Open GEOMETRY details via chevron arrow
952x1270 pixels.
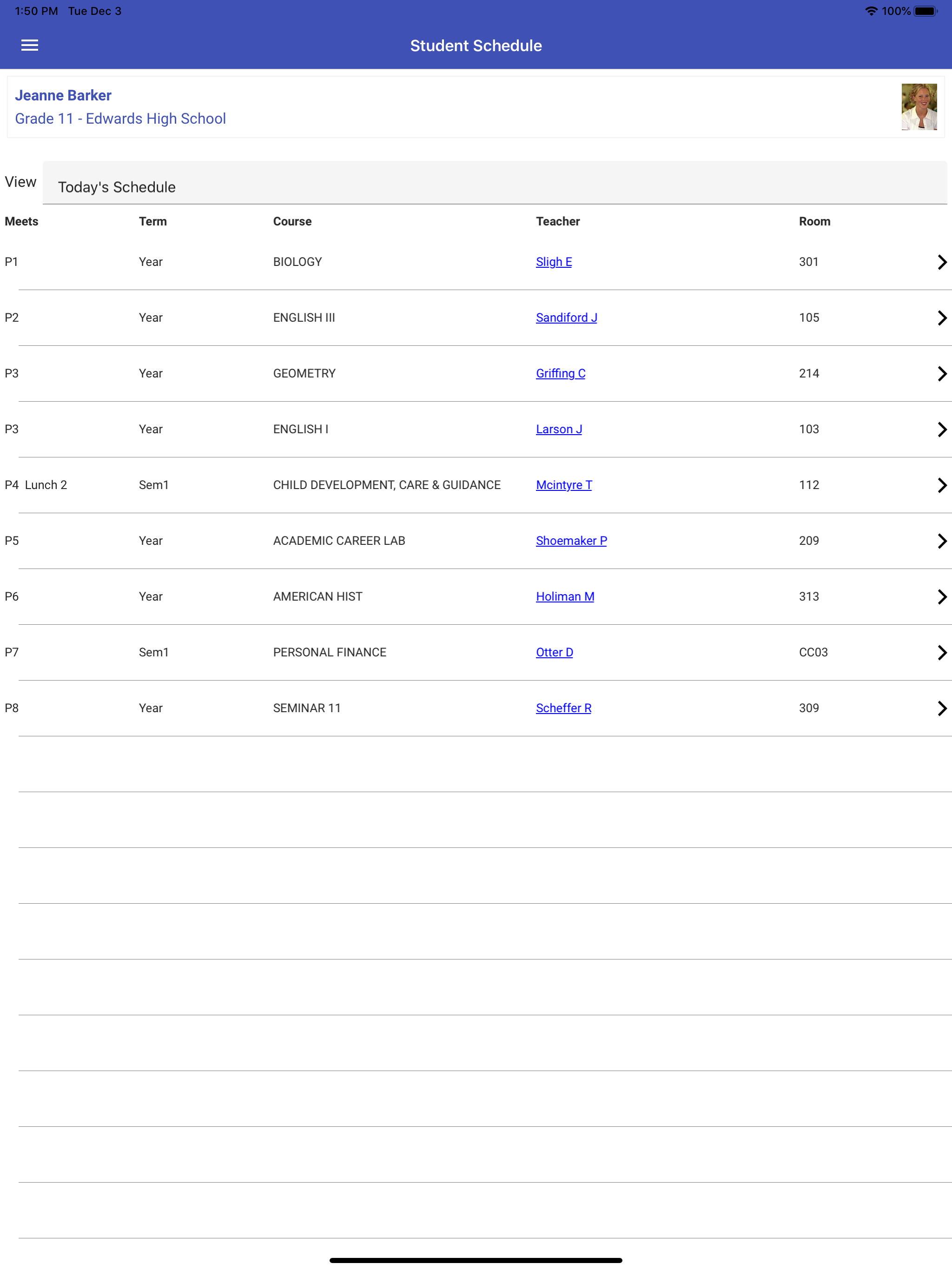click(x=941, y=373)
